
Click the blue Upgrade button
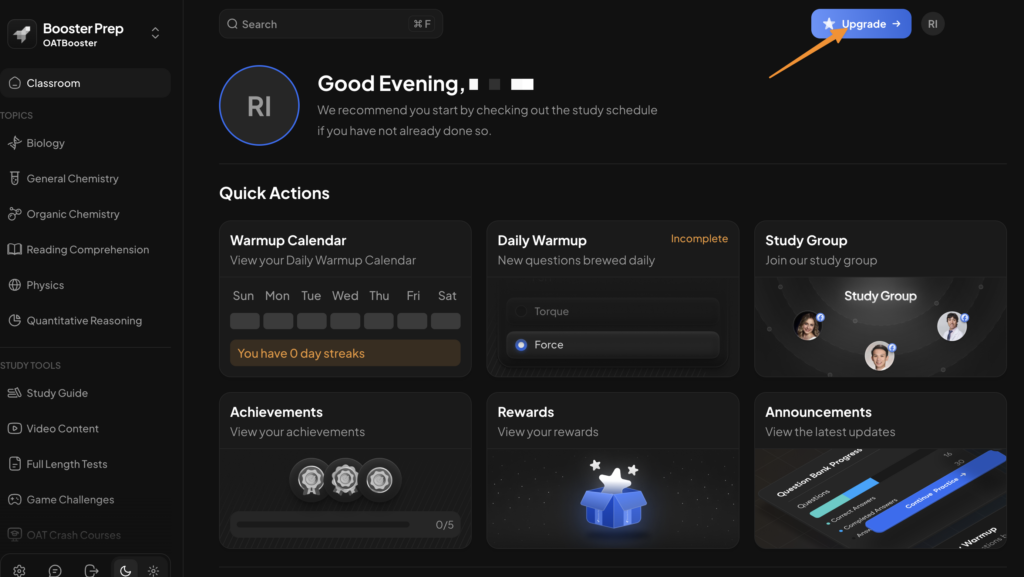[x=860, y=24]
